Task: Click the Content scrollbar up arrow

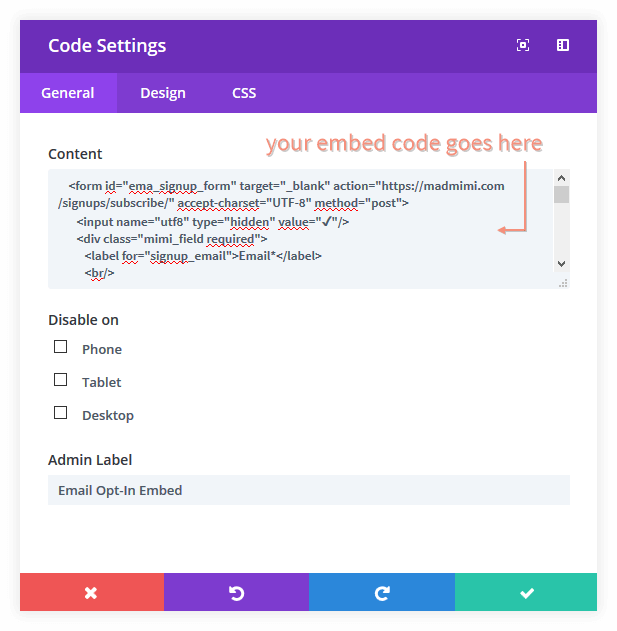Action: [x=561, y=178]
